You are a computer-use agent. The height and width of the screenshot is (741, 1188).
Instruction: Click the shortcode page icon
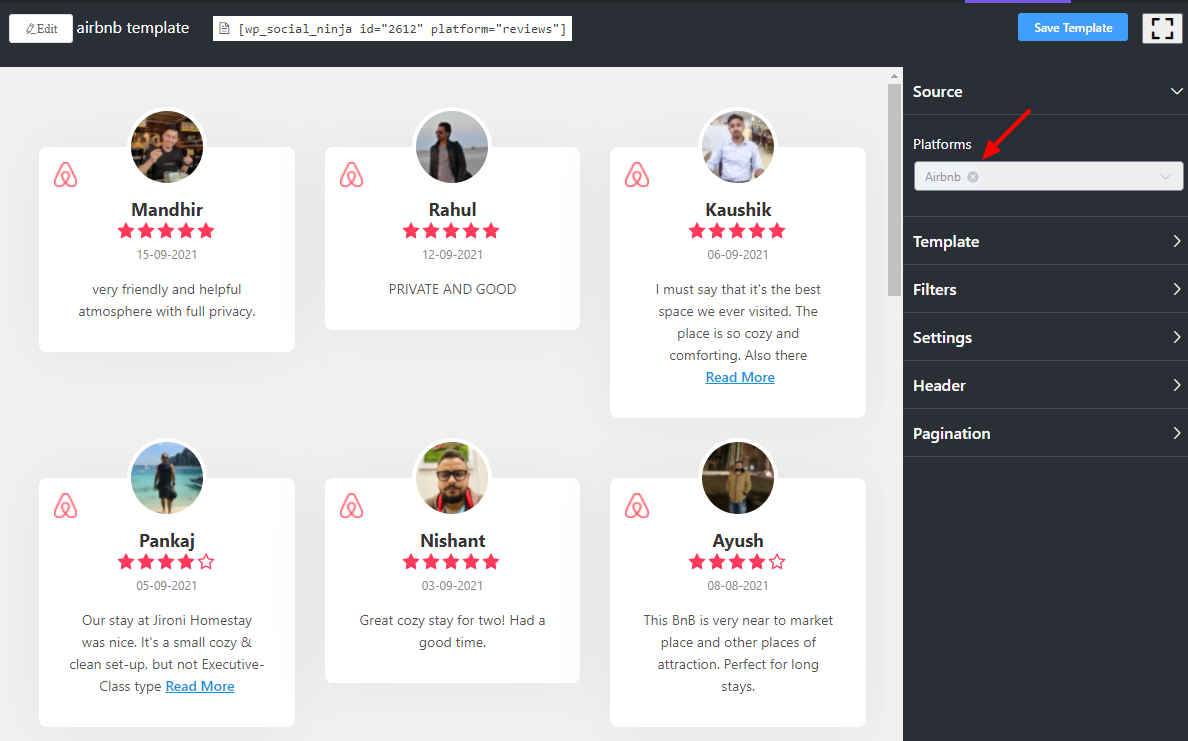point(224,28)
